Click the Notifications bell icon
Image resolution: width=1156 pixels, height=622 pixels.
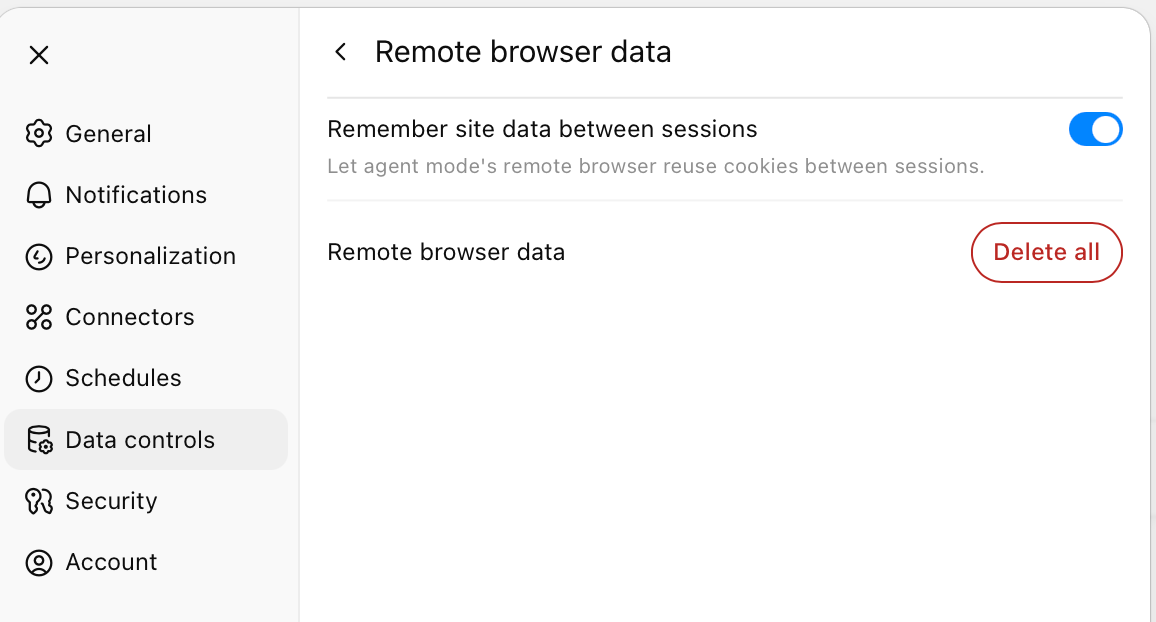coord(39,194)
